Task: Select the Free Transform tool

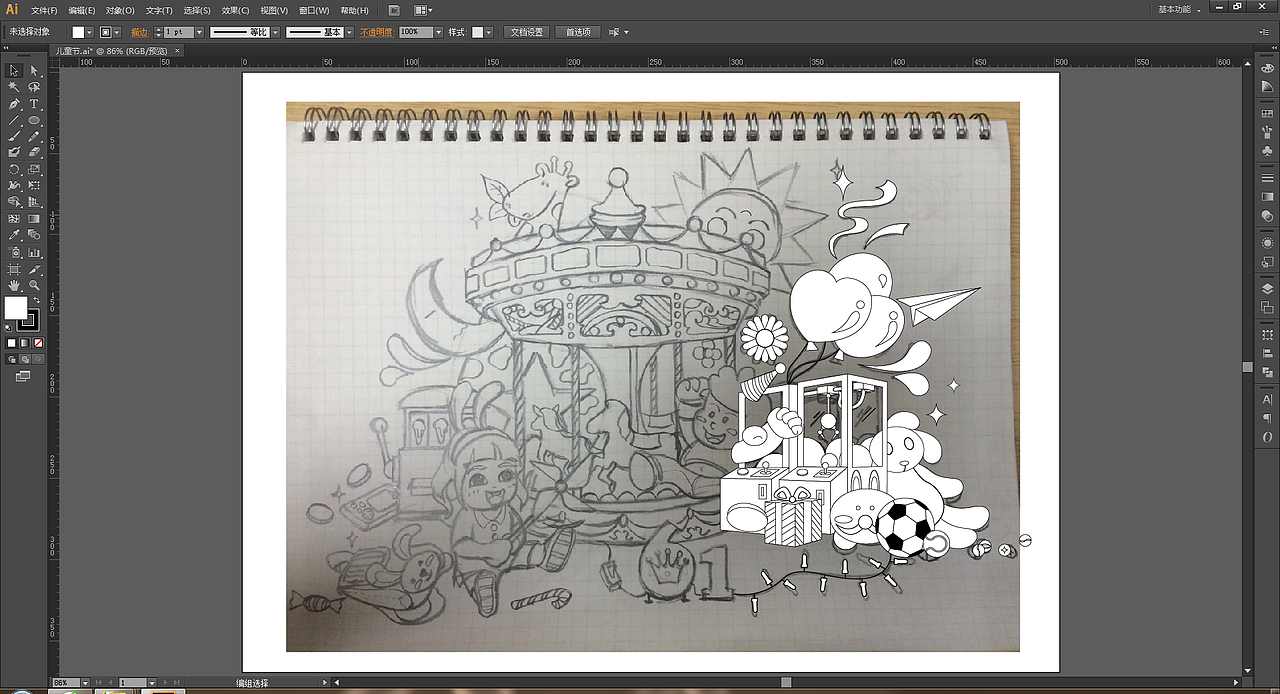Action: click(x=34, y=186)
